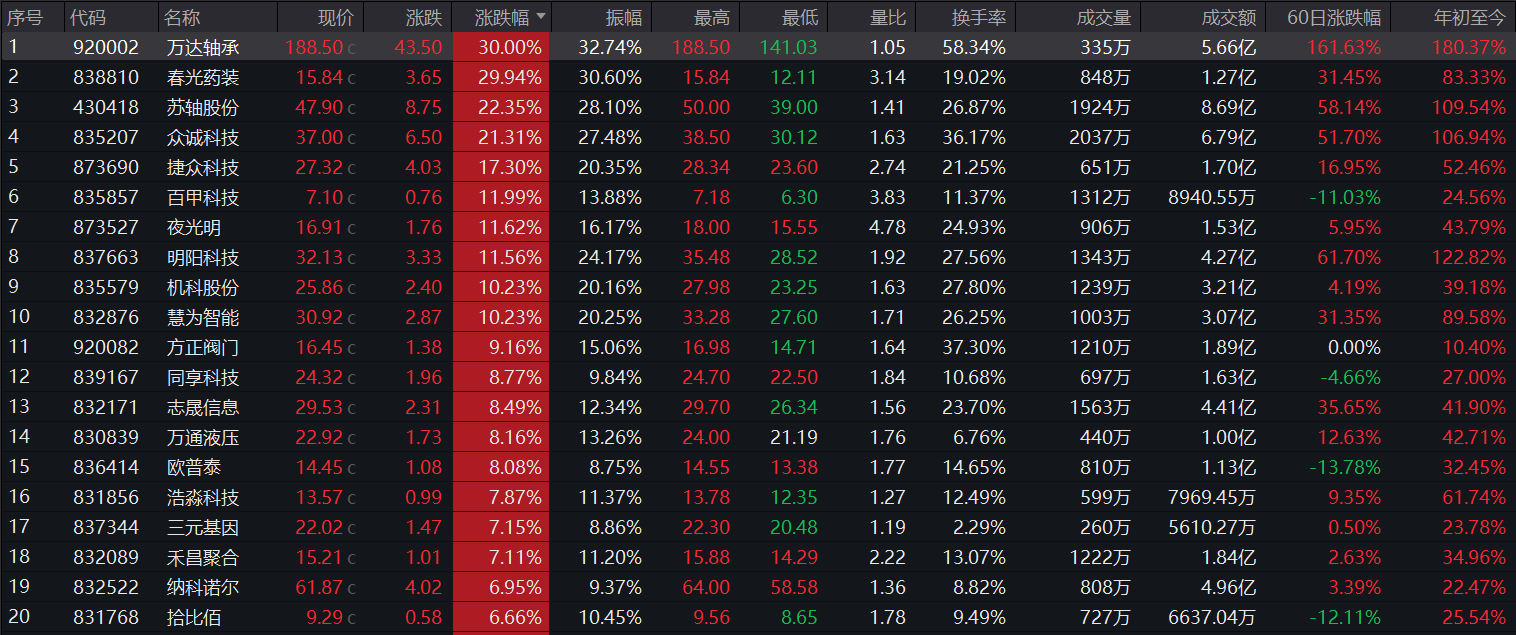Viewport: 1516px width, 635px height.
Task: Select stock 三元基因
Action: click(203, 527)
